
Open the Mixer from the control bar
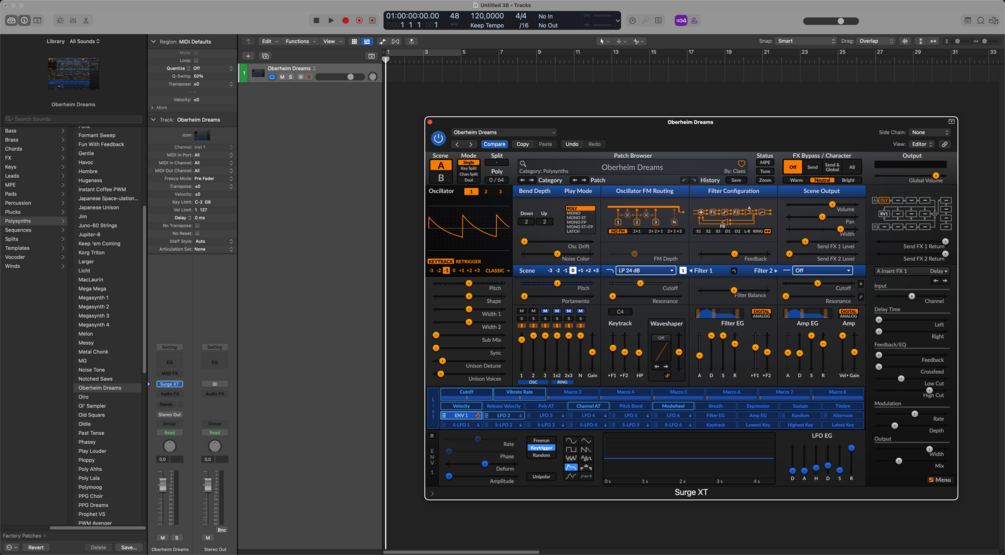(73, 21)
